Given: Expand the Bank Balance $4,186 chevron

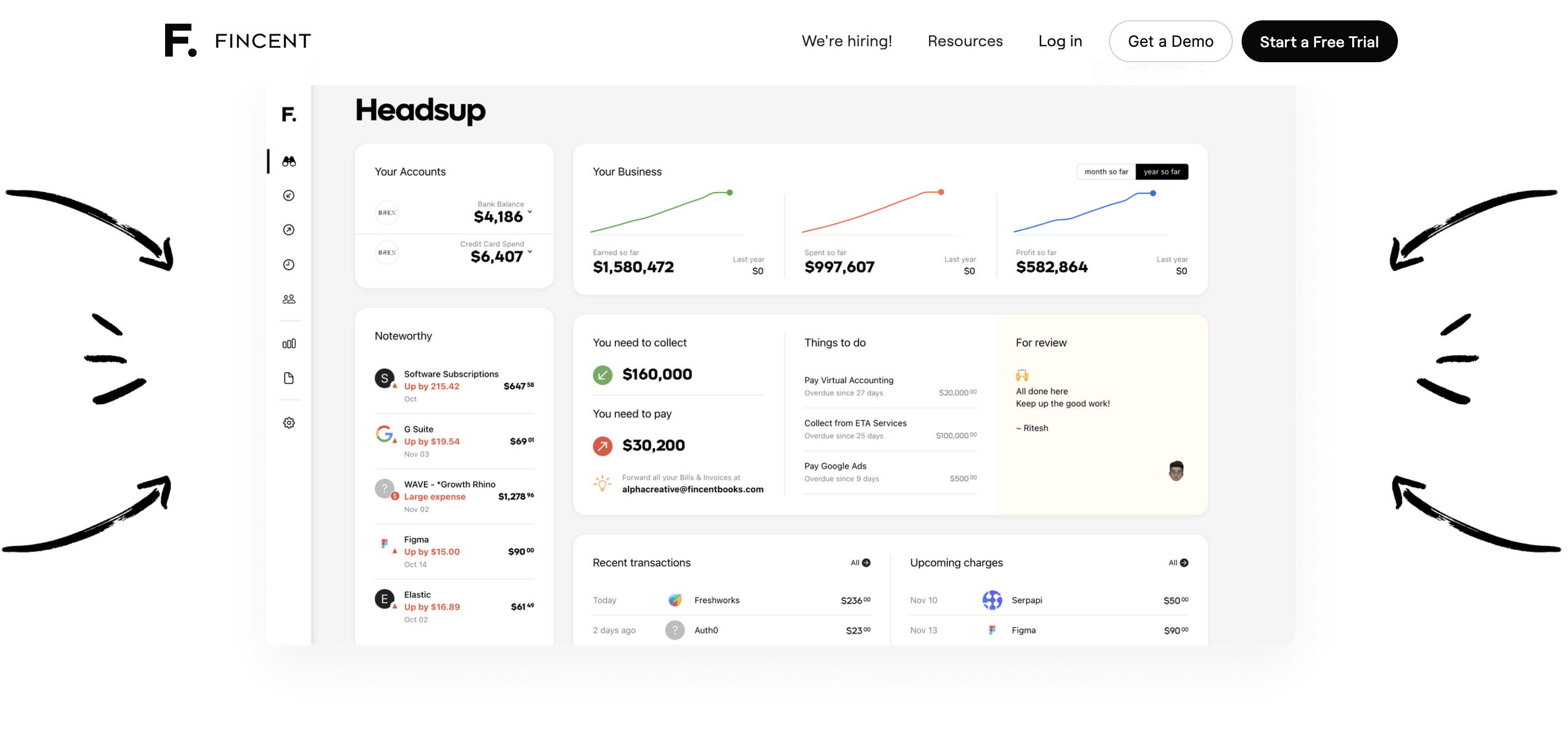Looking at the screenshot, I should tap(529, 212).
